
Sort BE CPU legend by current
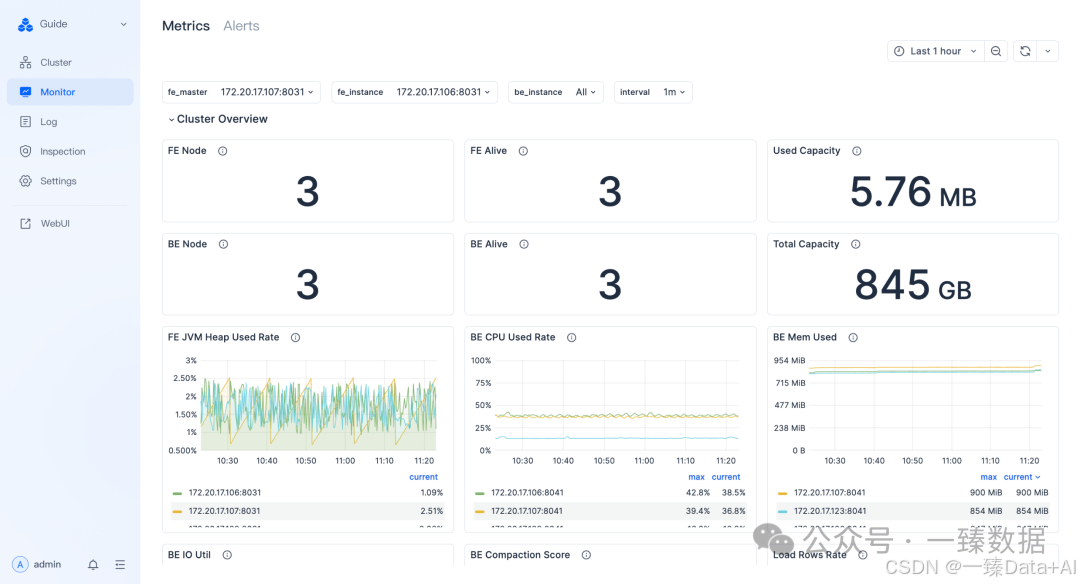click(726, 477)
